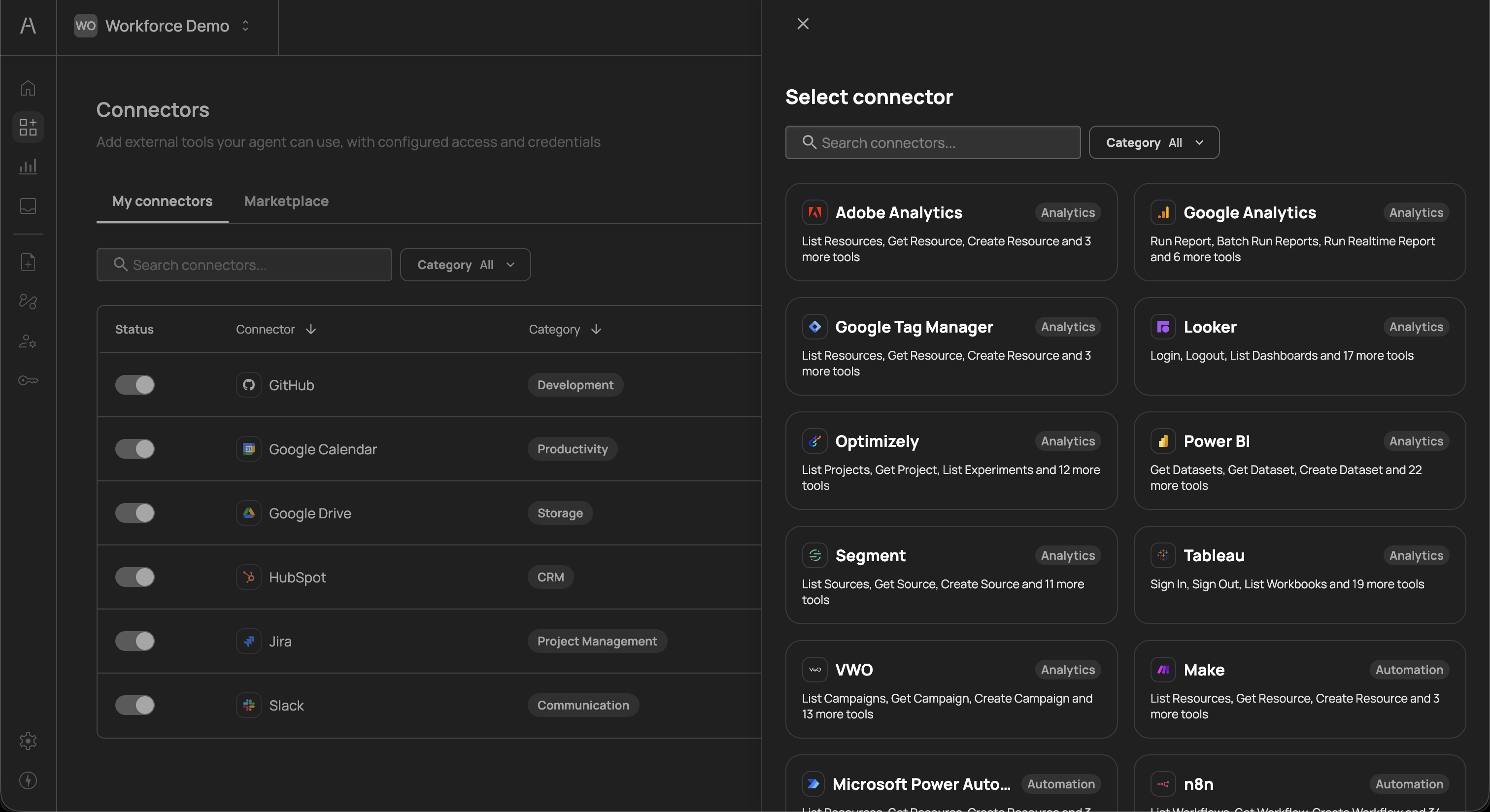Switch to the Marketplace tab
1490x812 pixels.
pyautogui.click(x=286, y=201)
